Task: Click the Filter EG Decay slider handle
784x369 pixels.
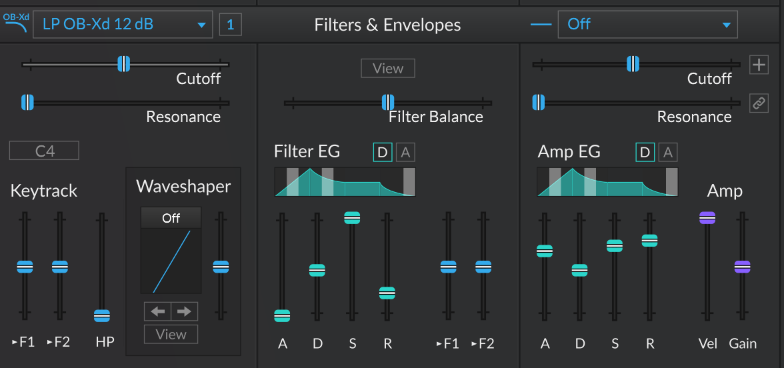Action: [x=317, y=270]
